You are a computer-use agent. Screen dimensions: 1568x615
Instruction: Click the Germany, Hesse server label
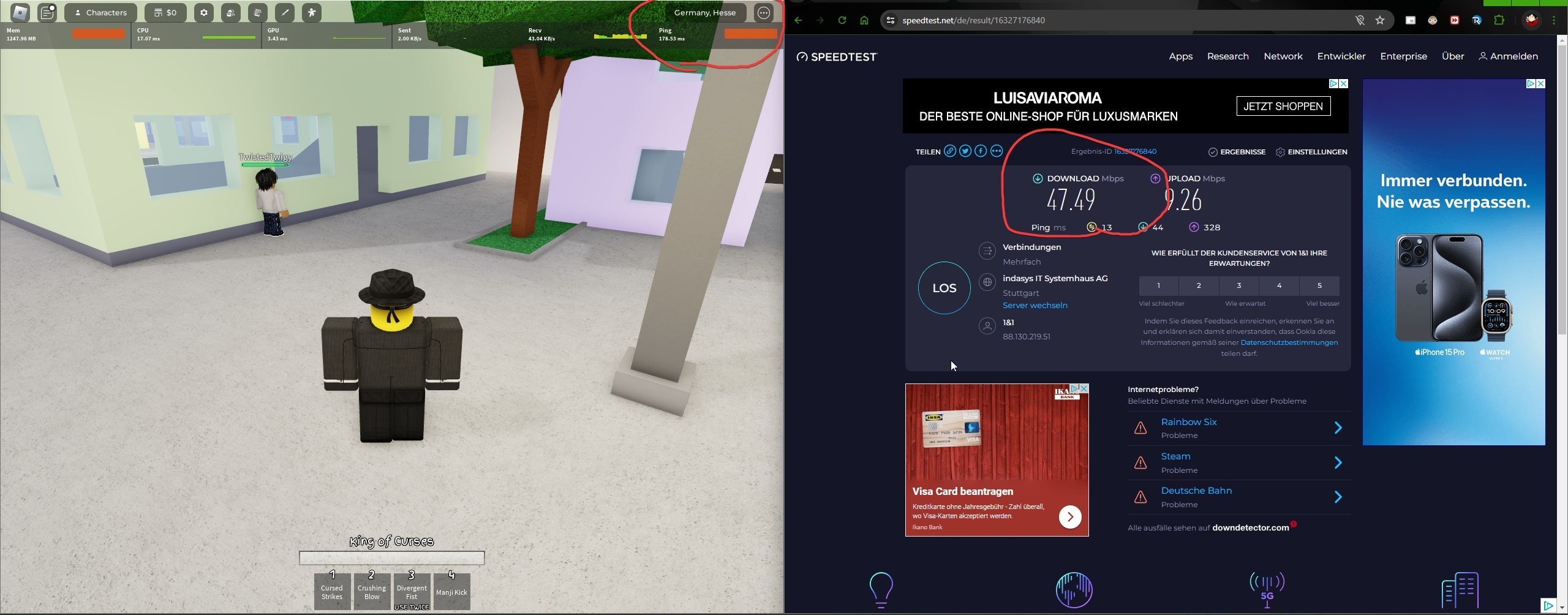click(705, 12)
